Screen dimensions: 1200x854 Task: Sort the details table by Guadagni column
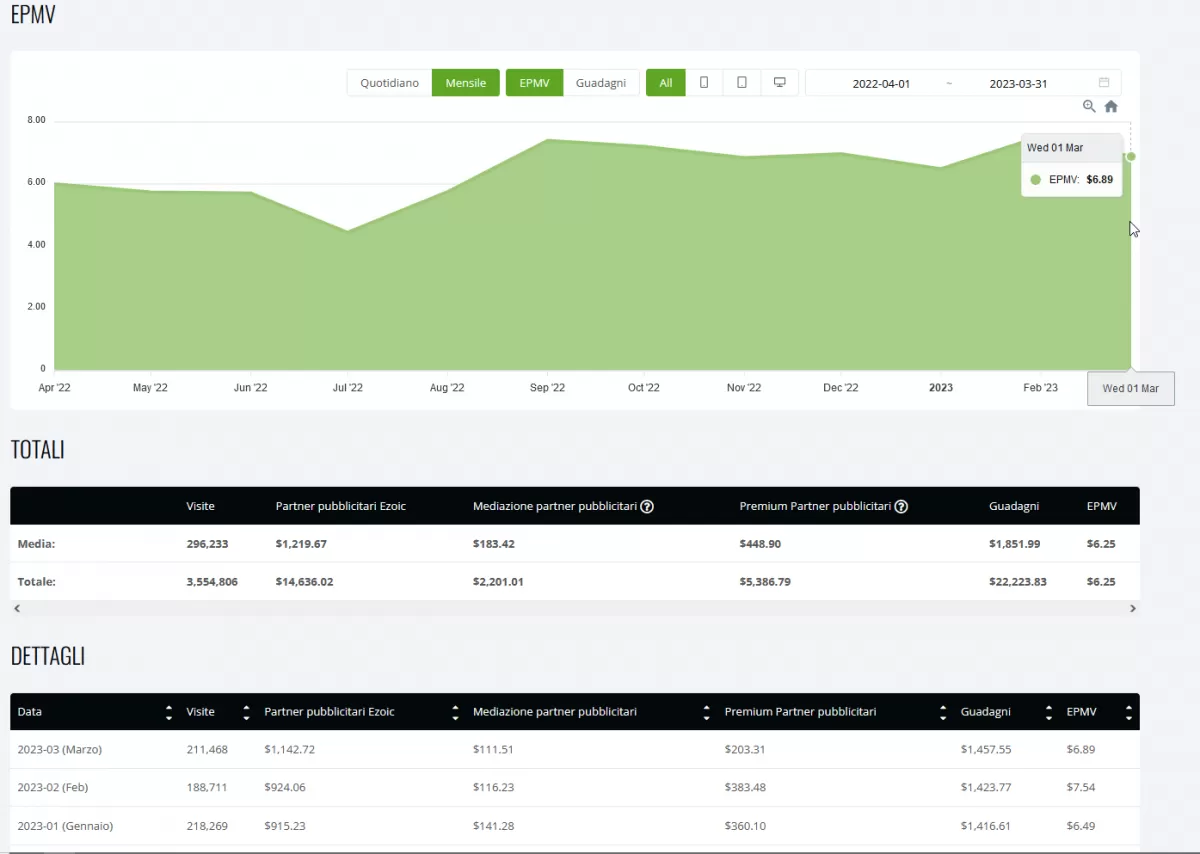click(1048, 712)
